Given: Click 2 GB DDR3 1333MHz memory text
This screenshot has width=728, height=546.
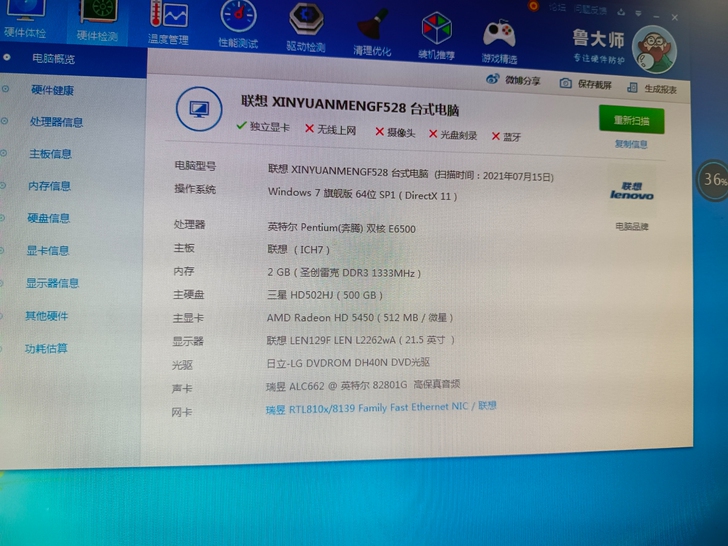Looking at the screenshot, I should pos(344,273).
